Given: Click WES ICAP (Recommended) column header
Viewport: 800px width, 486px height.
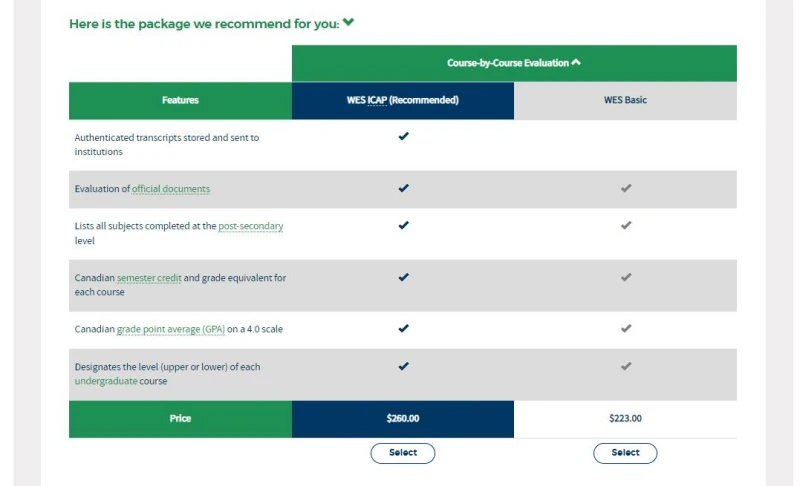Looking at the screenshot, I should pyautogui.click(x=403, y=100).
